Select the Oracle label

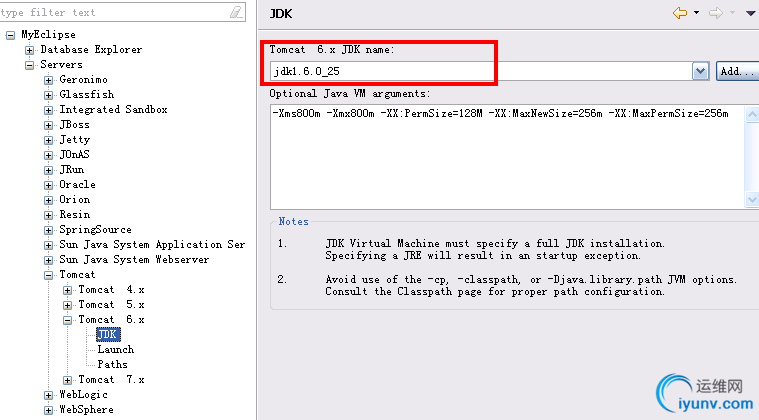[77, 184]
